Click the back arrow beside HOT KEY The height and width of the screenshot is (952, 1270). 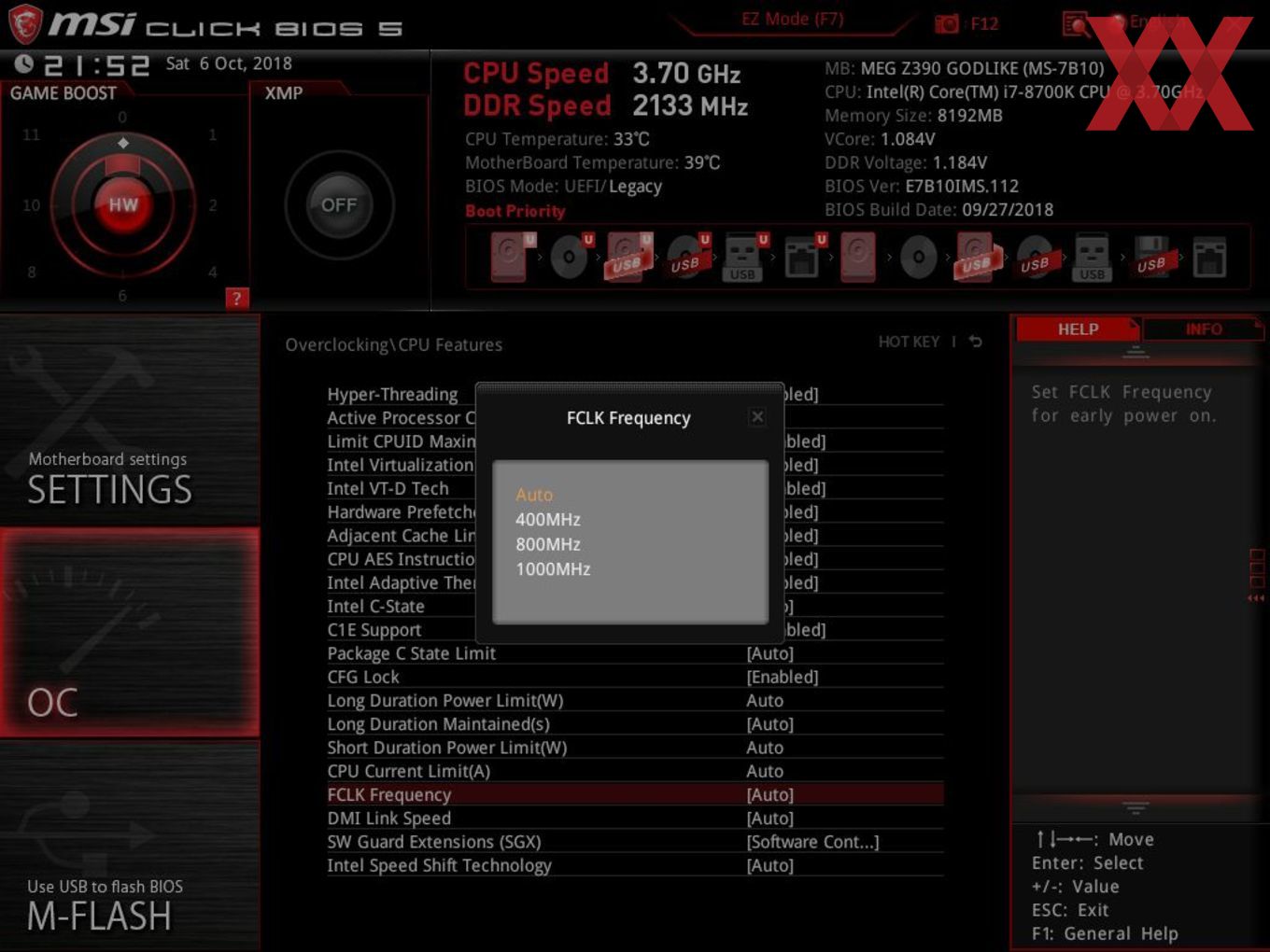pyautogui.click(x=976, y=342)
